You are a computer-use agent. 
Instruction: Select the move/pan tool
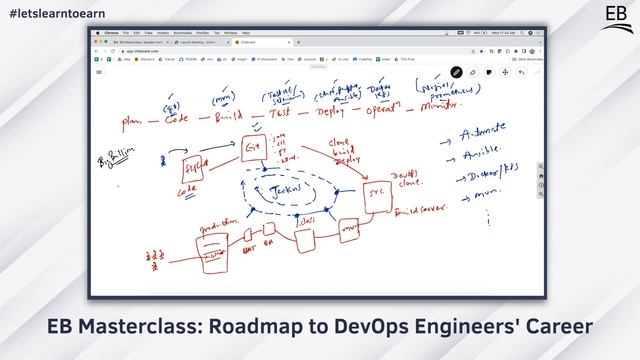click(505, 73)
